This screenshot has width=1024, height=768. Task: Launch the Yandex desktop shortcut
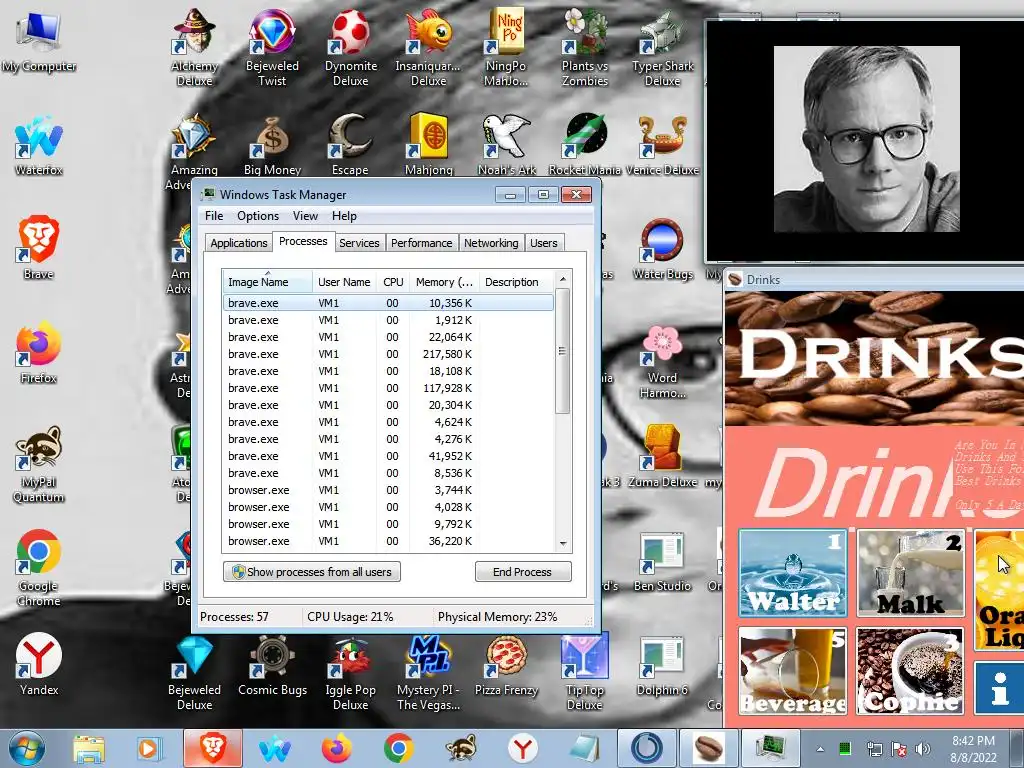pyautogui.click(x=39, y=664)
